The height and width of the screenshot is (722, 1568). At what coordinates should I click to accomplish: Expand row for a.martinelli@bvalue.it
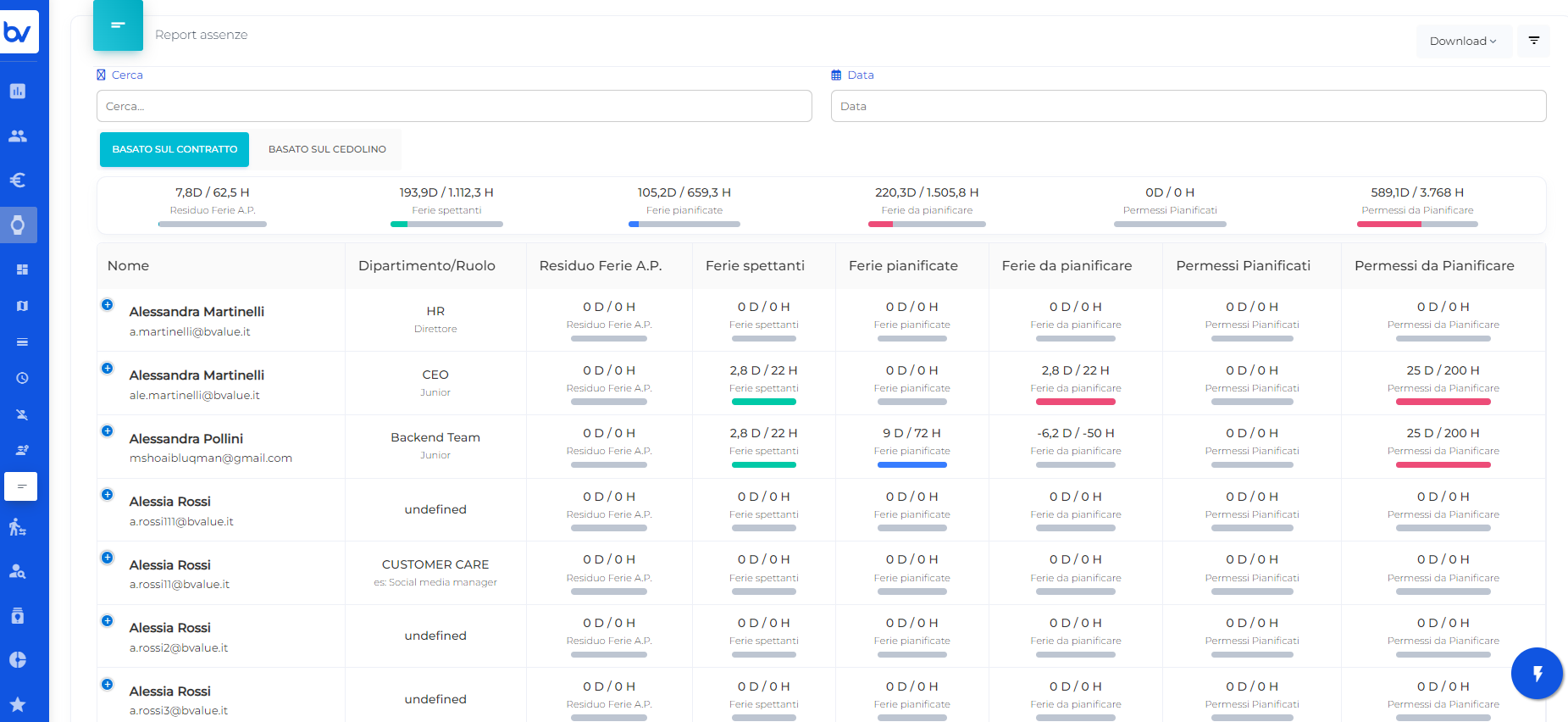pos(108,305)
